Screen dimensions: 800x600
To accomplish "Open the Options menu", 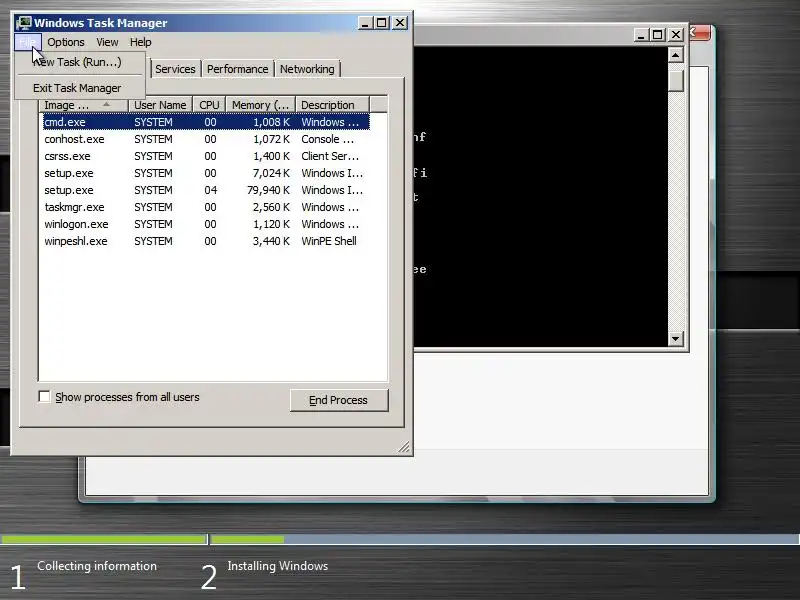I will click(x=66, y=42).
